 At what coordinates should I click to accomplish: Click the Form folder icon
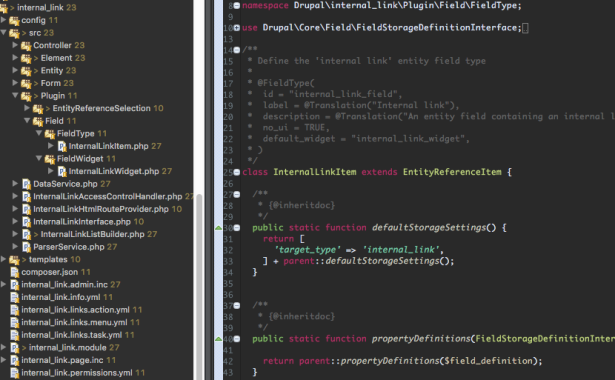(26, 83)
